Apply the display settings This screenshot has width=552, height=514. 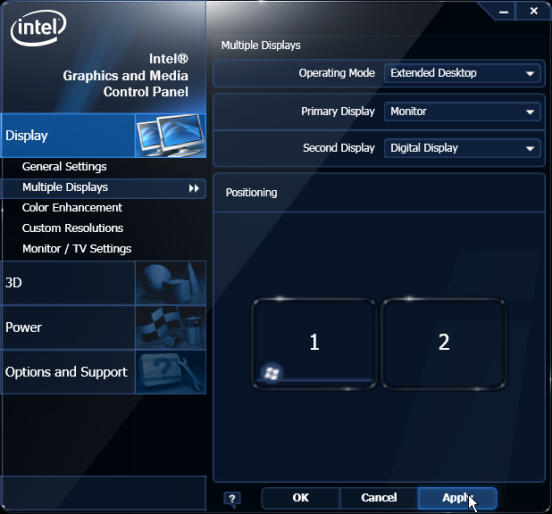pyautogui.click(x=457, y=498)
